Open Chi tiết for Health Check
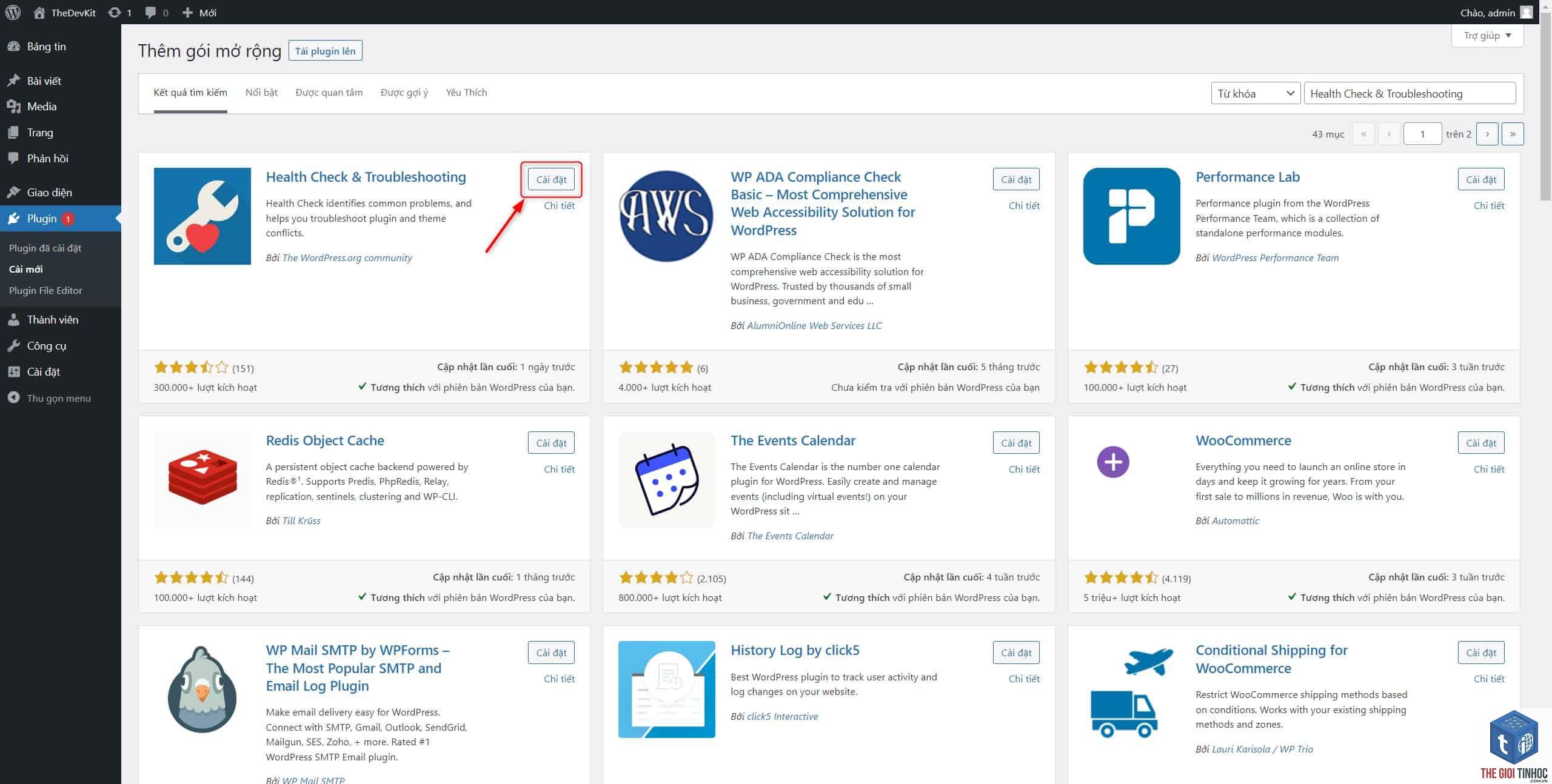Screen dimensions: 1552x784 pos(559,206)
